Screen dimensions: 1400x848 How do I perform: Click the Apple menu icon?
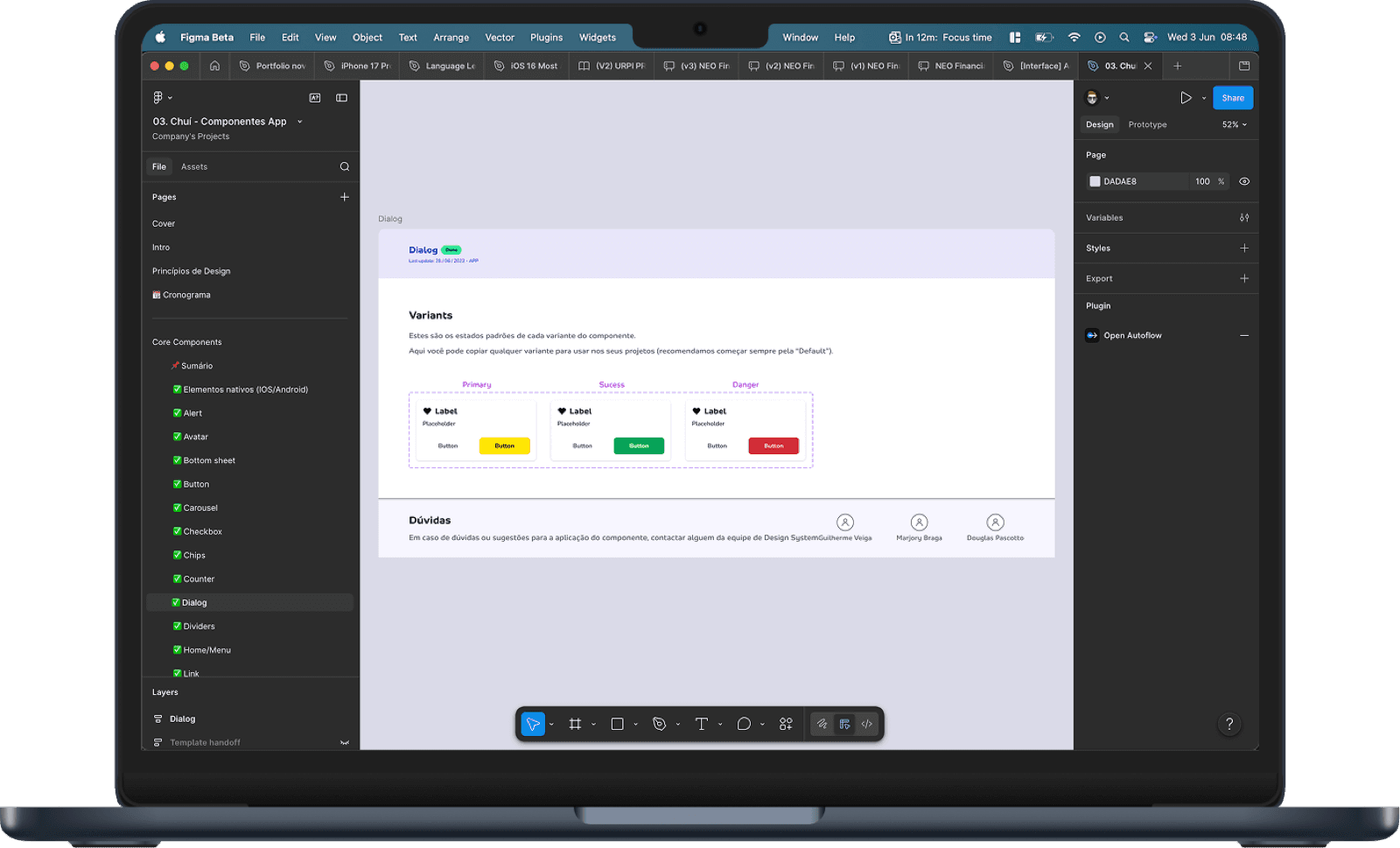click(x=160, y=37)
